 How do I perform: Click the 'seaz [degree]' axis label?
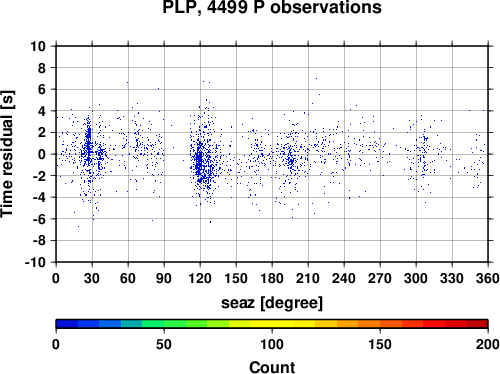tap(272, 303)
